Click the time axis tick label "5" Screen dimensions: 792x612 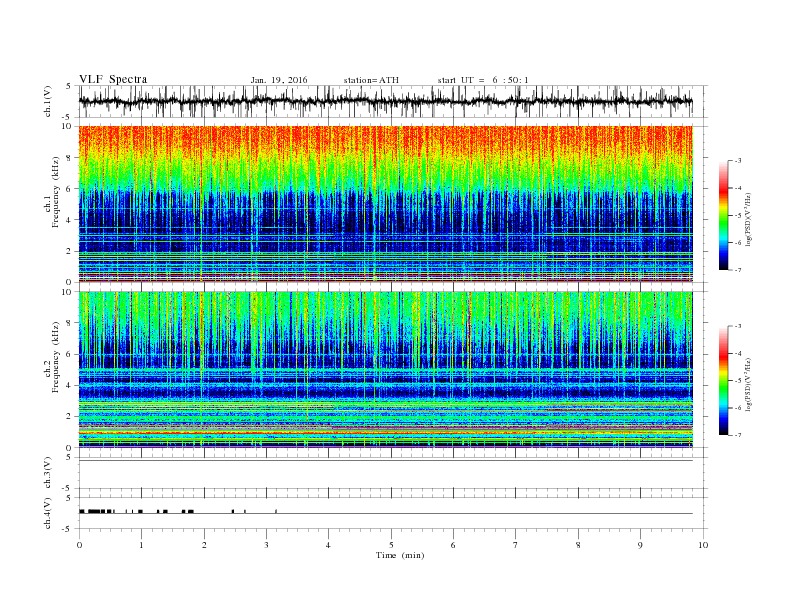coord(391,545)
